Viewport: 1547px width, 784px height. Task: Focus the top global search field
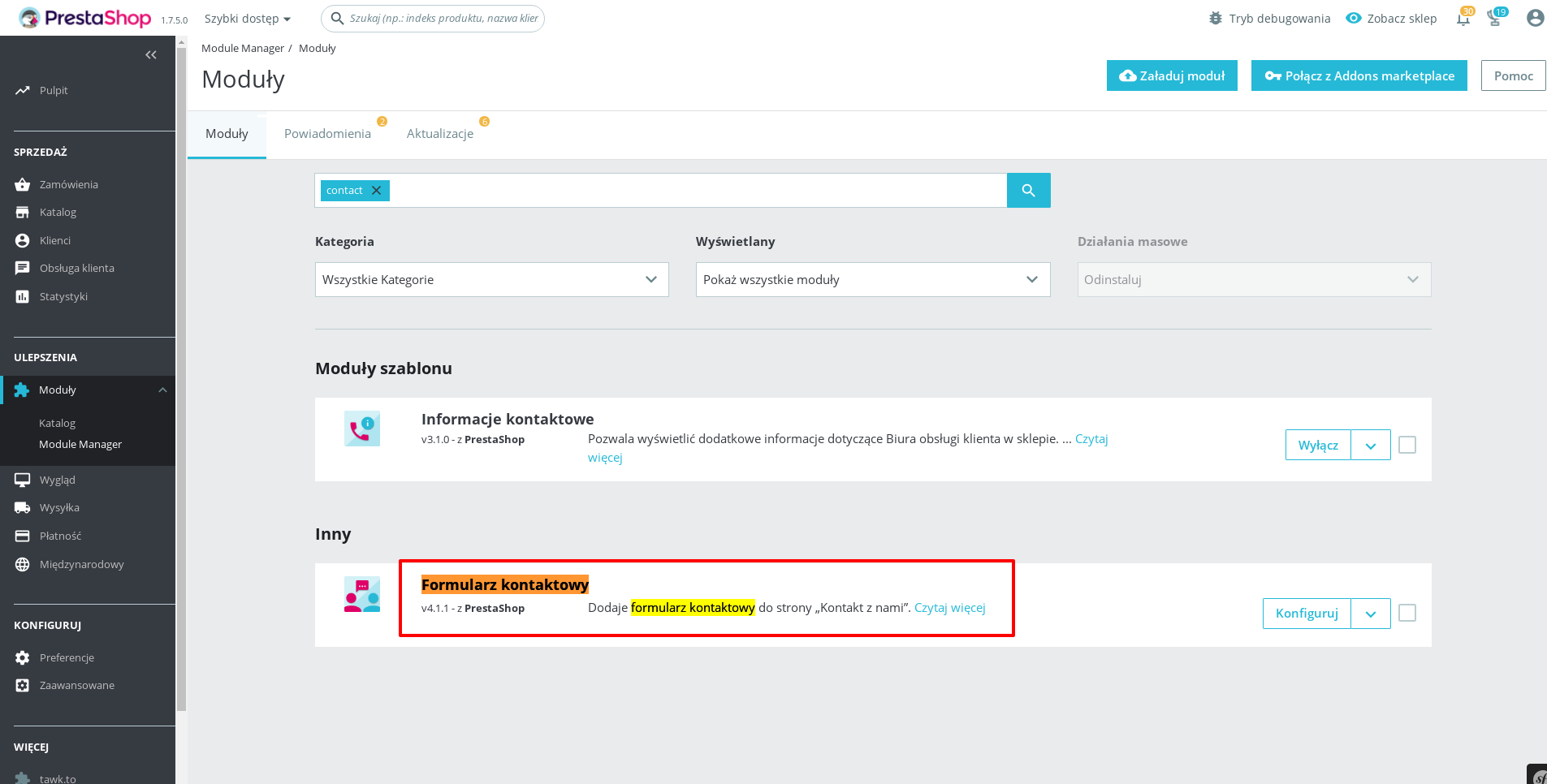[x=433, y=18]
